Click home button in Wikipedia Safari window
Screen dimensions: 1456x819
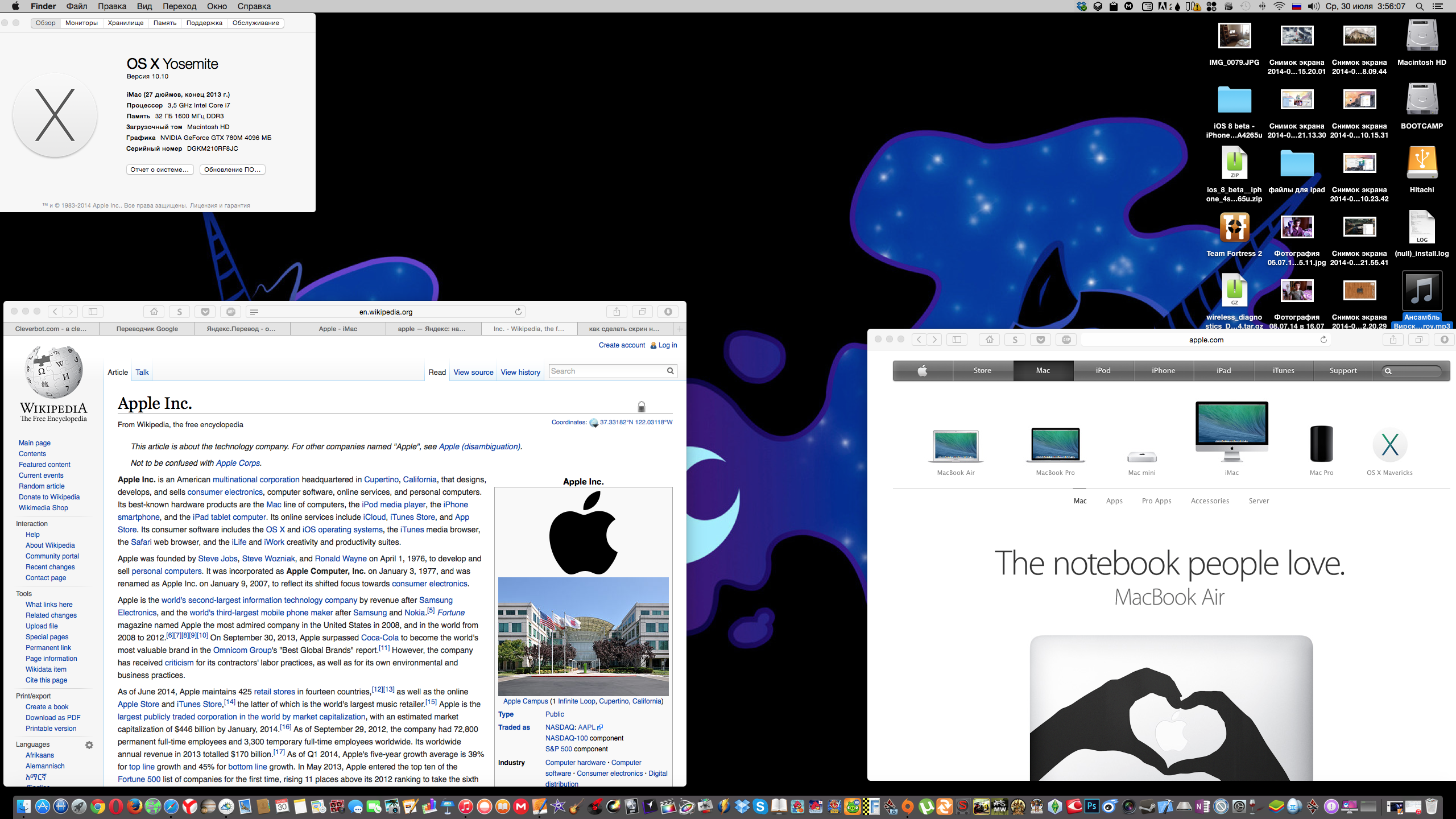tap(154, 312)
